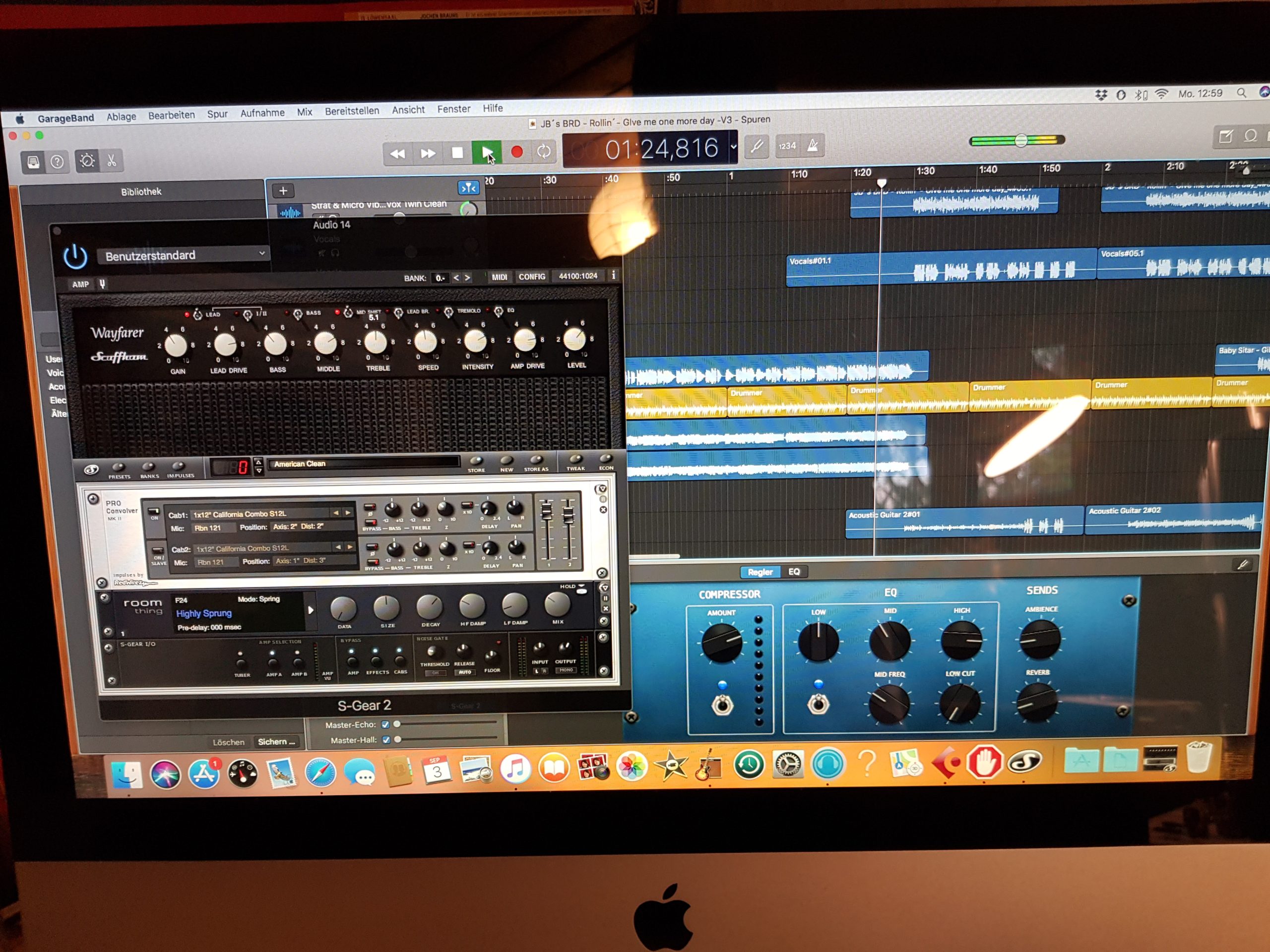Click next-bank arrow beside BANK field
The width and height of the screenshot is (1270, 952).
(467, 278)
